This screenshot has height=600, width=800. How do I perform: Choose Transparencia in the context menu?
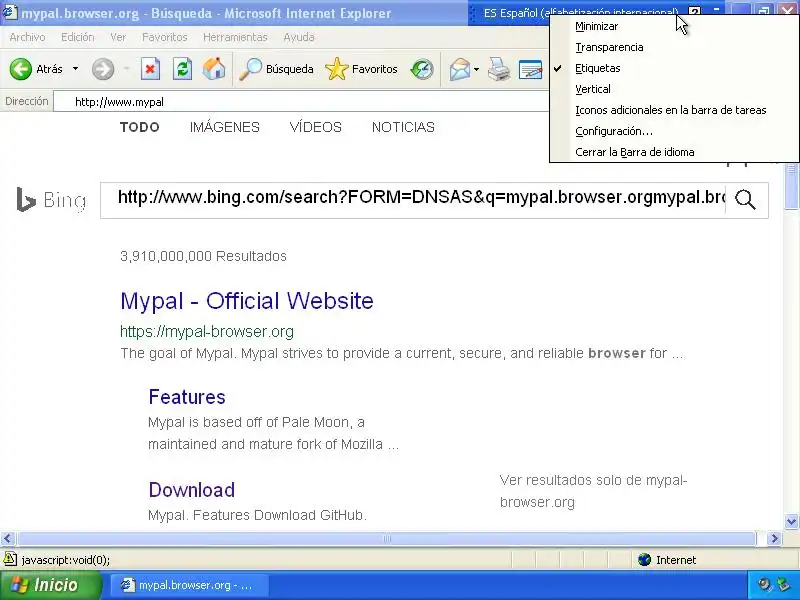[x=674, y=47]
